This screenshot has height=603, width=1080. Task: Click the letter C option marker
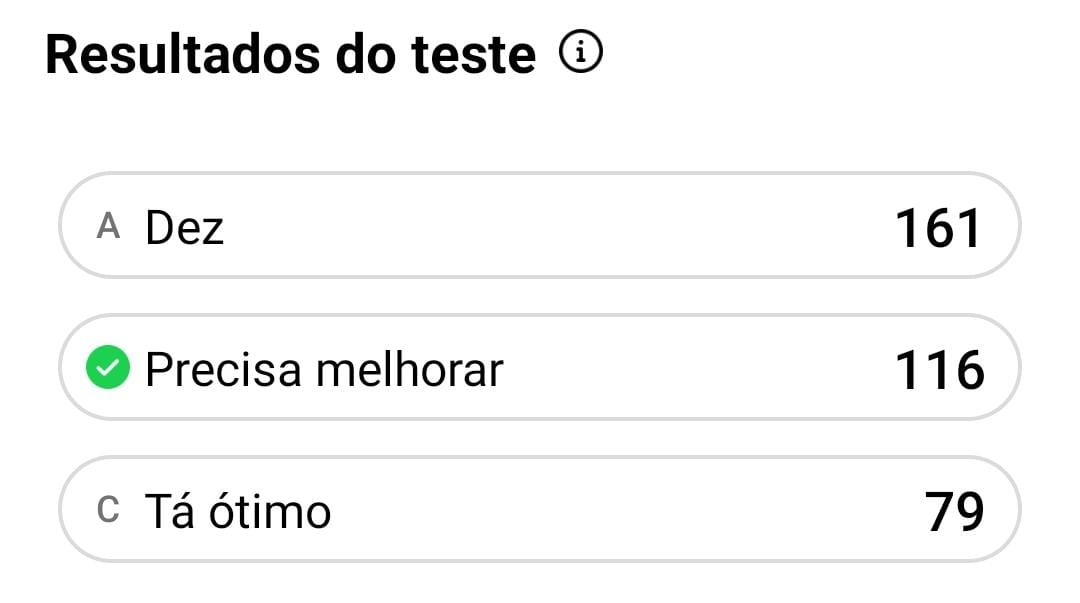[x=108, y=511]
